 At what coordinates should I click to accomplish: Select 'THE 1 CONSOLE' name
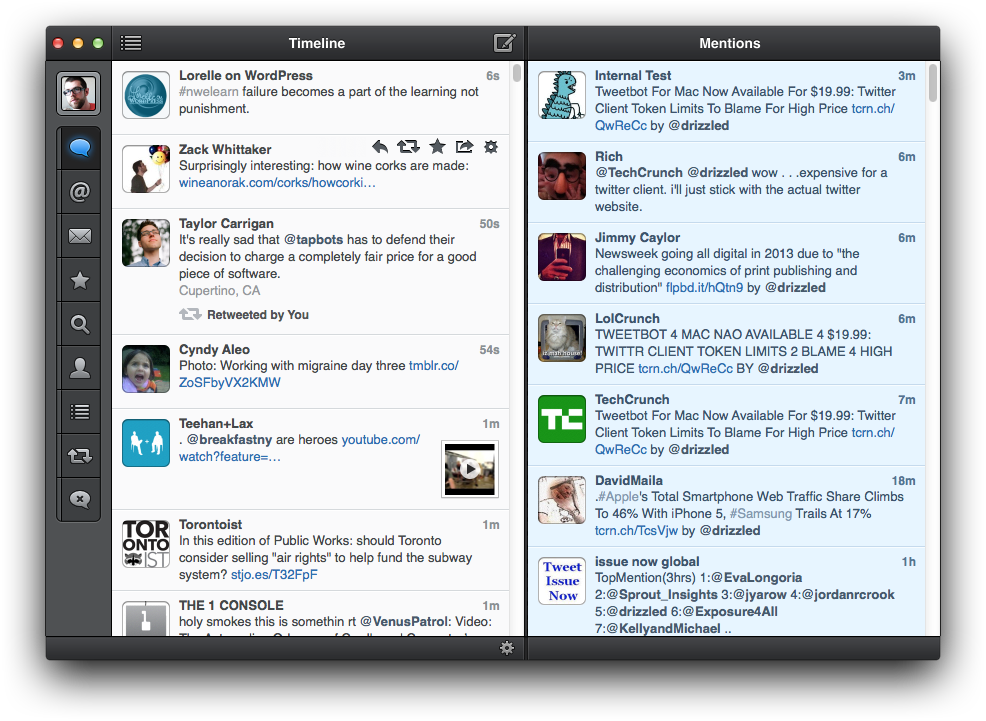pos(231,605)
